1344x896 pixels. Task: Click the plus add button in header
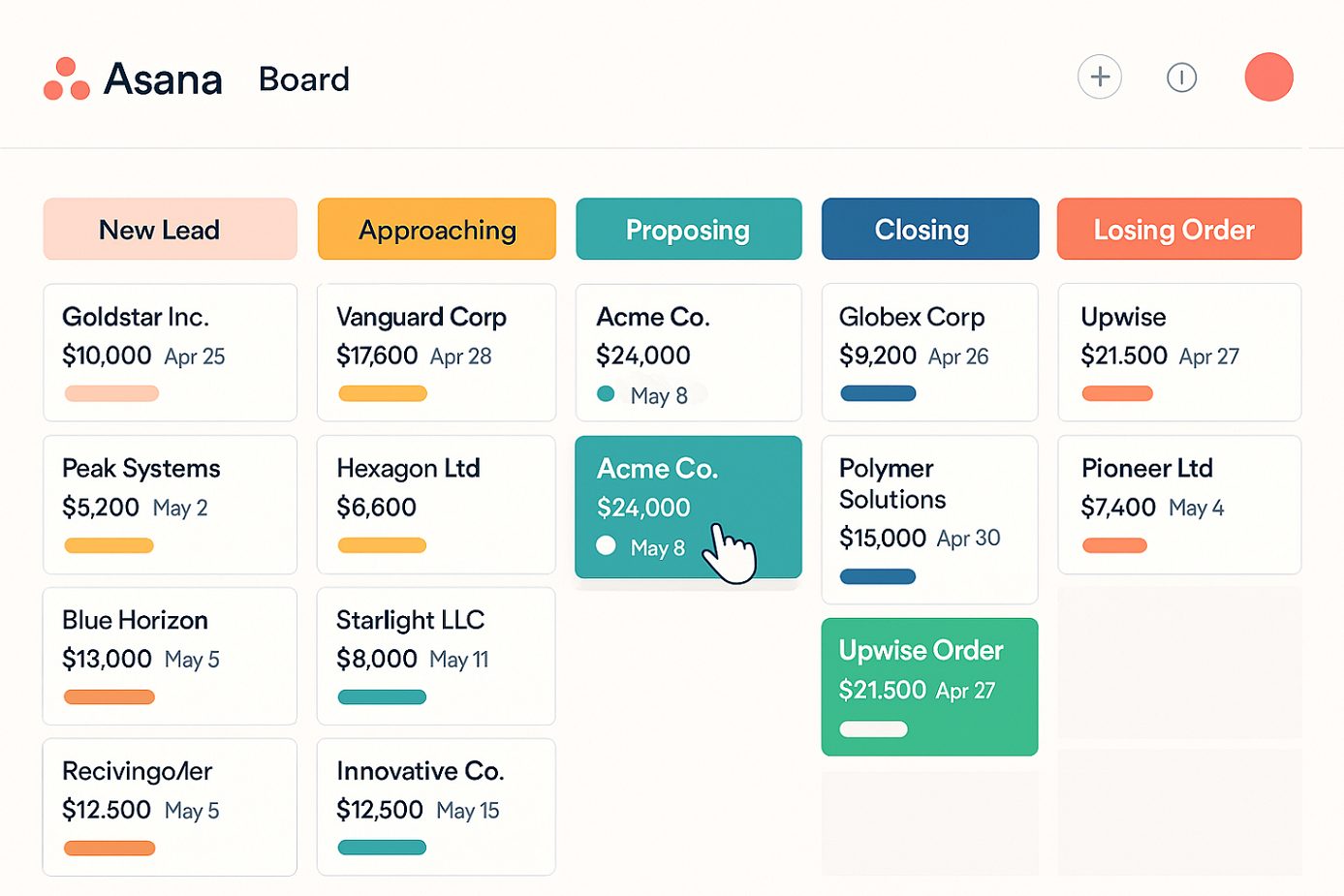[1100, 77]
